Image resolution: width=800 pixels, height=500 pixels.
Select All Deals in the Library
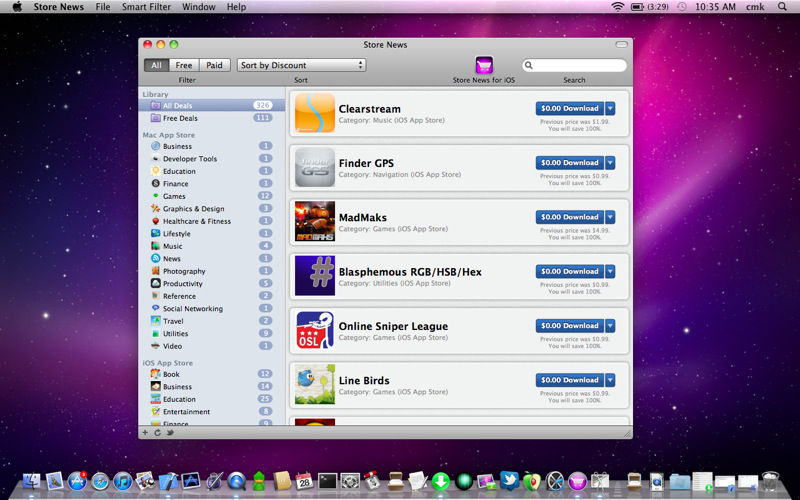212,105
